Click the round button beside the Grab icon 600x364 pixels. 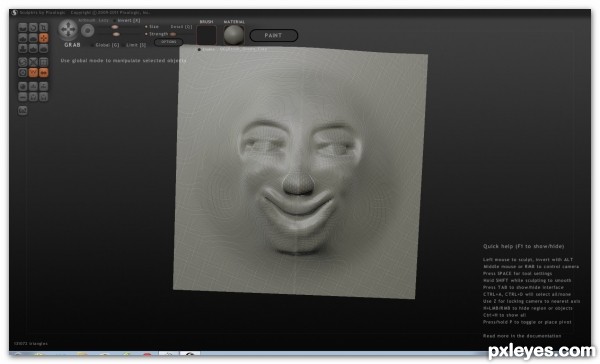pyautogui.click(x=88, y=31)
